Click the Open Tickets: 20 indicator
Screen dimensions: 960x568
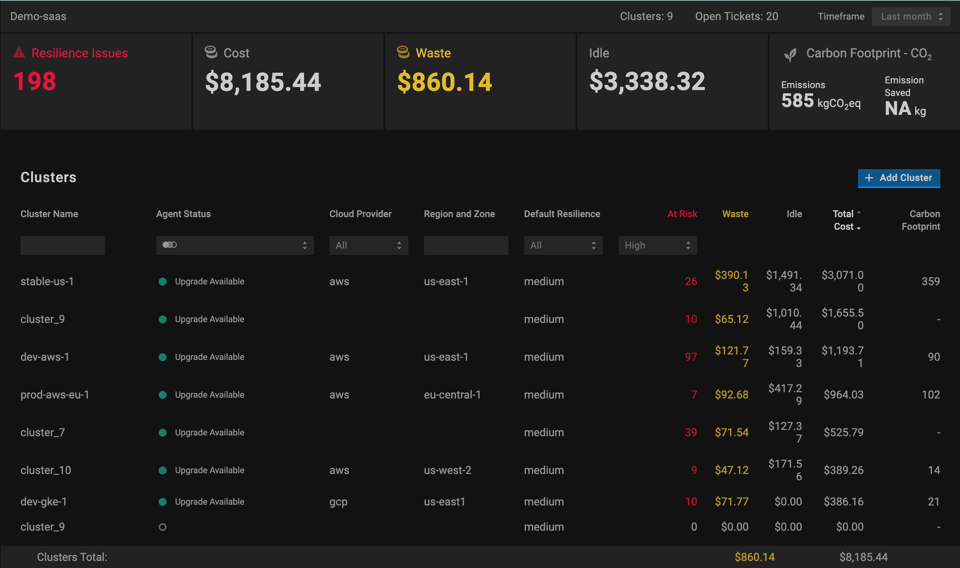coord(737,17)
